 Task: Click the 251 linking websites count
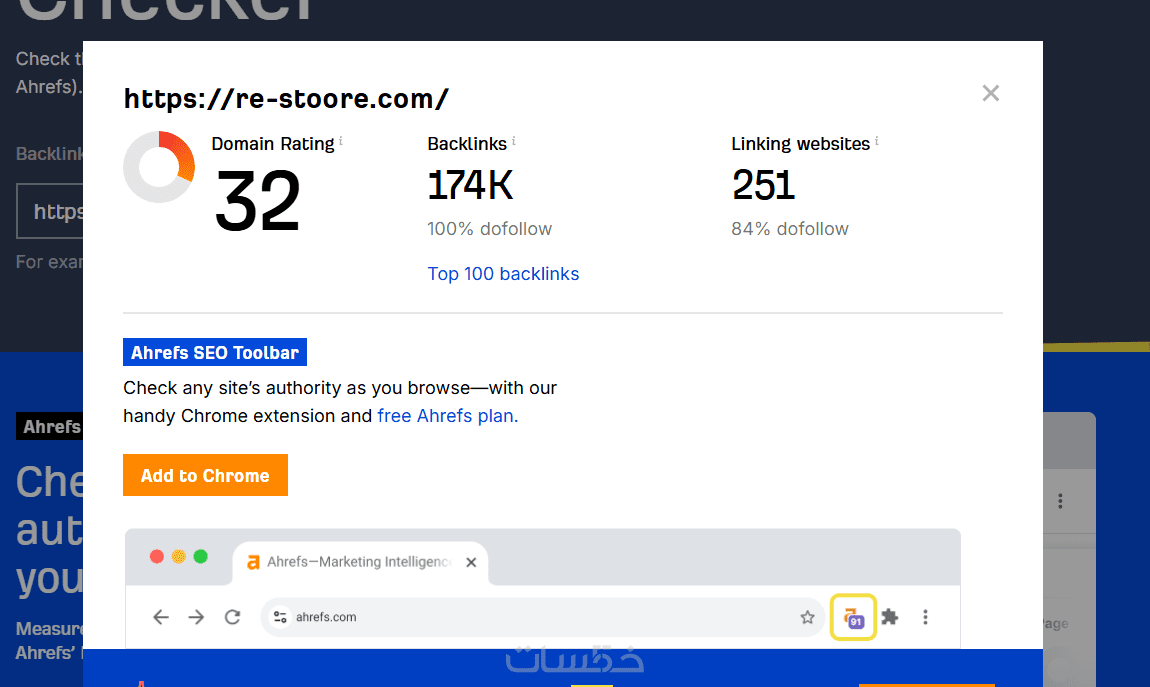(763, 185)
